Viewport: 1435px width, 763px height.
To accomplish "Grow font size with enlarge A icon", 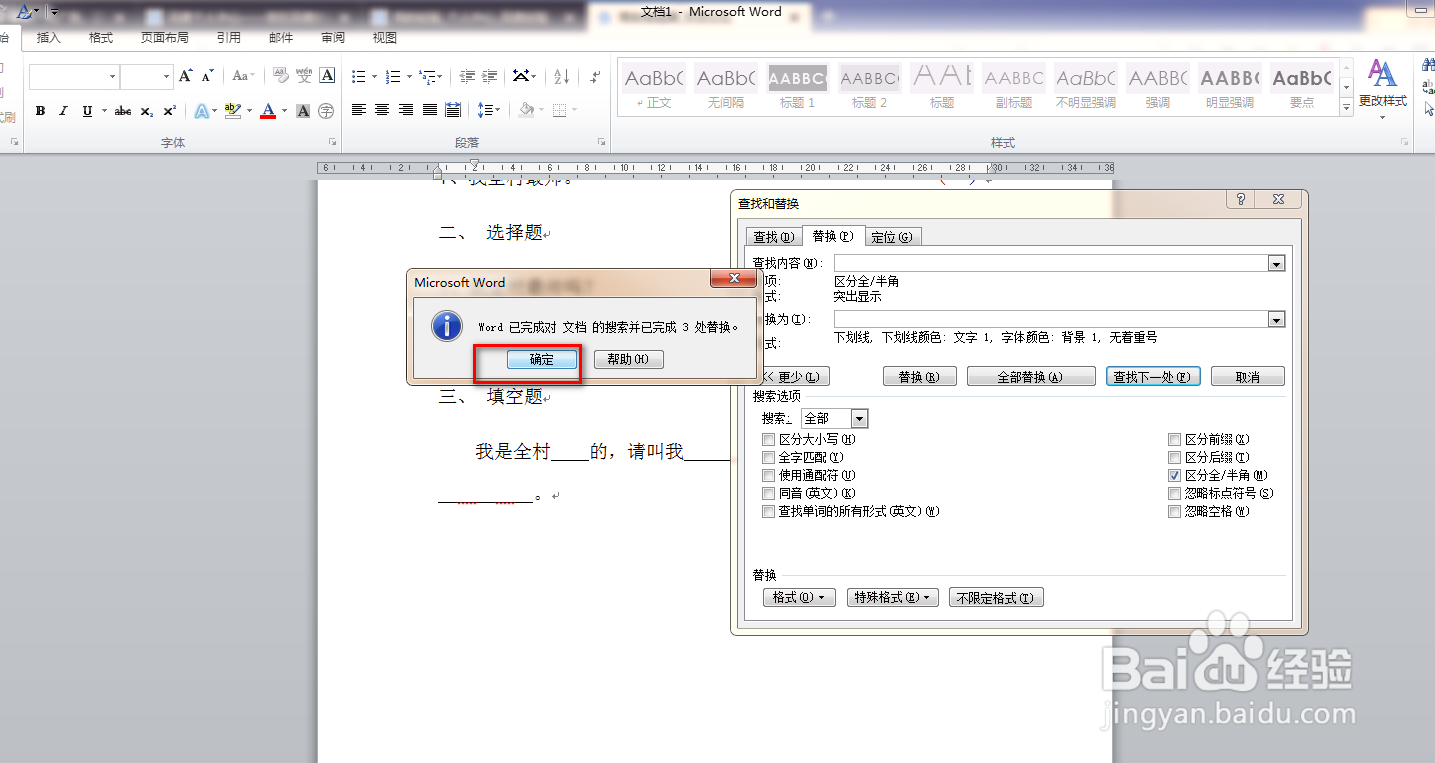I will (x=186, y=76).
